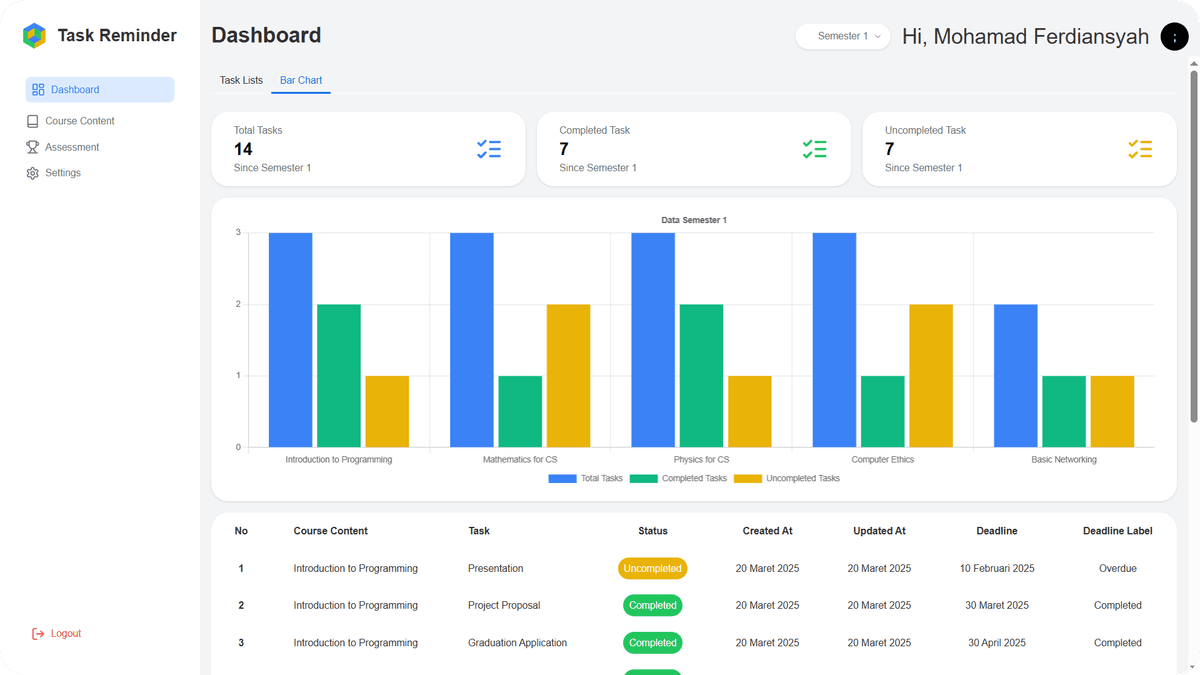Click the blue Introduction to Programming bar
1200x675 pixels.
pyautogui.click(x=291, y=340)
